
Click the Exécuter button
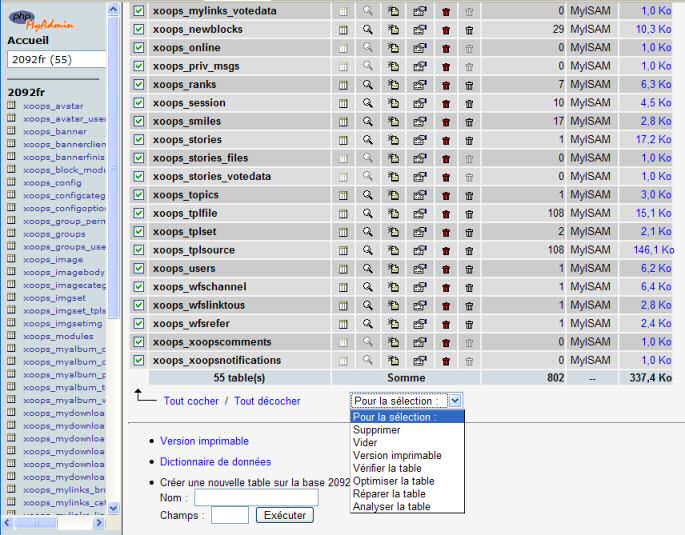tap(285, 515)
